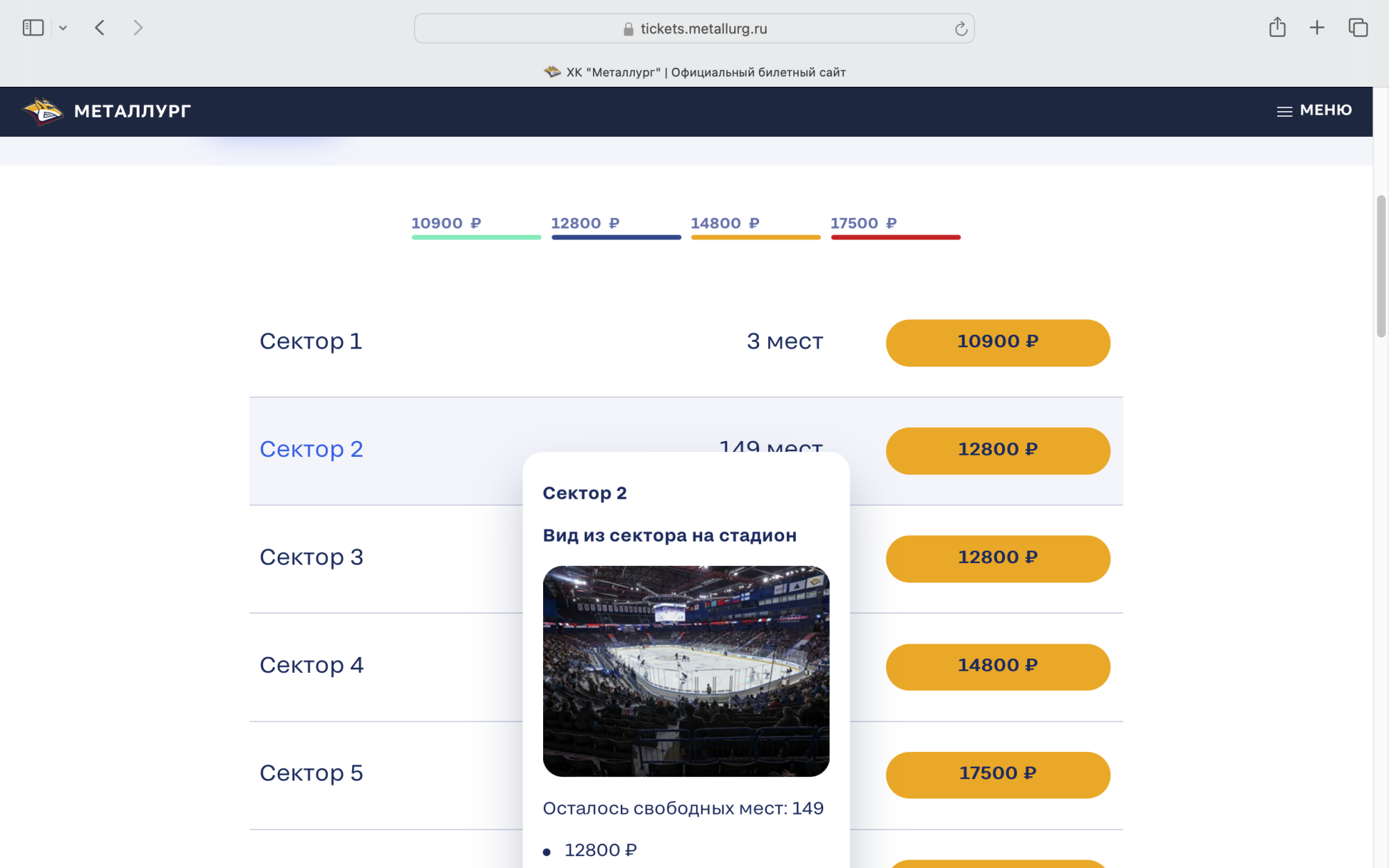Screen dimensions: 1389x868
Task: Click the tickets.metallurg.ru address bar
Action: pyautogui.click(x=694, y=28)
